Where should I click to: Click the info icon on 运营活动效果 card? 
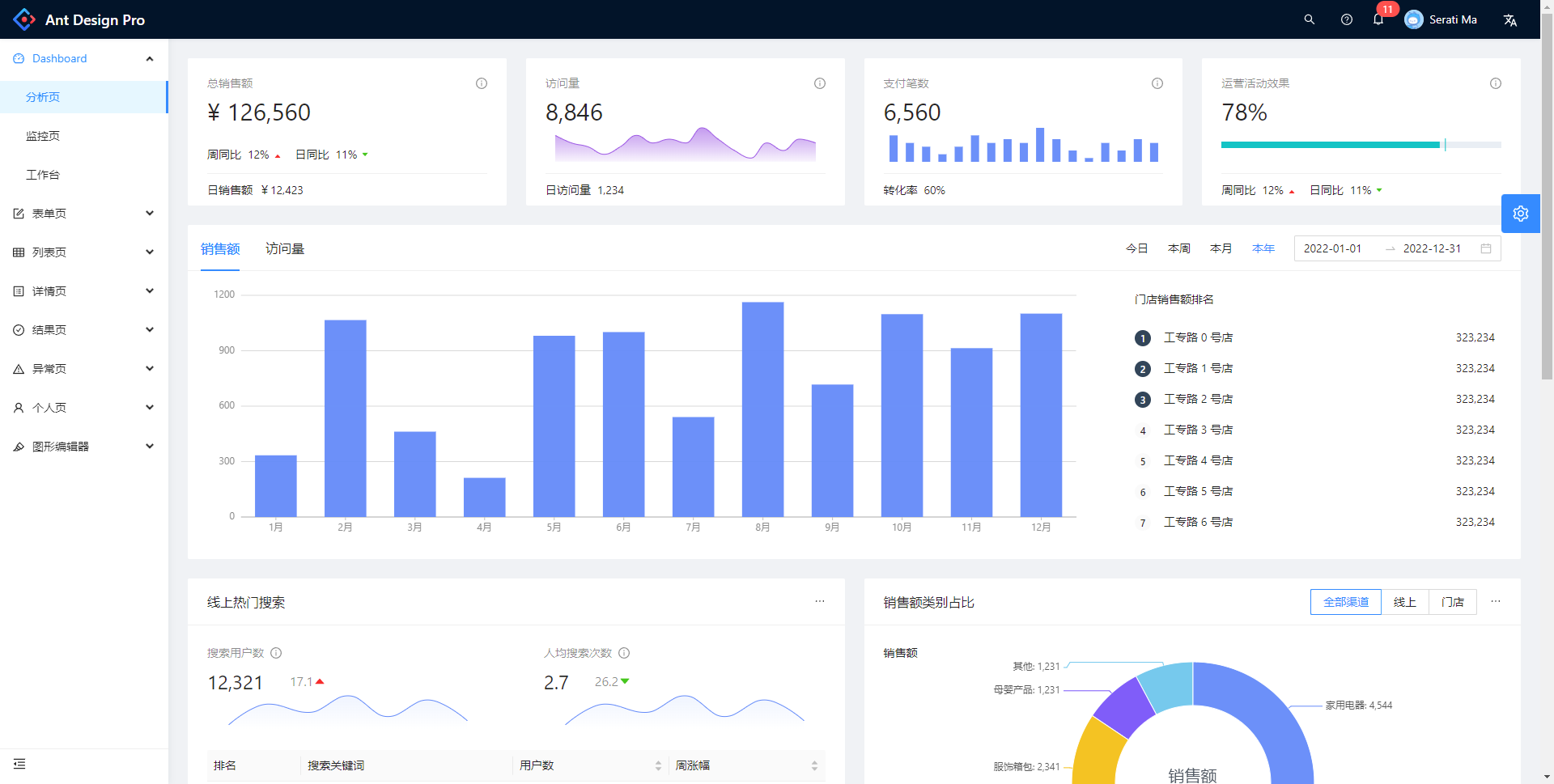tap(1496, 83)
